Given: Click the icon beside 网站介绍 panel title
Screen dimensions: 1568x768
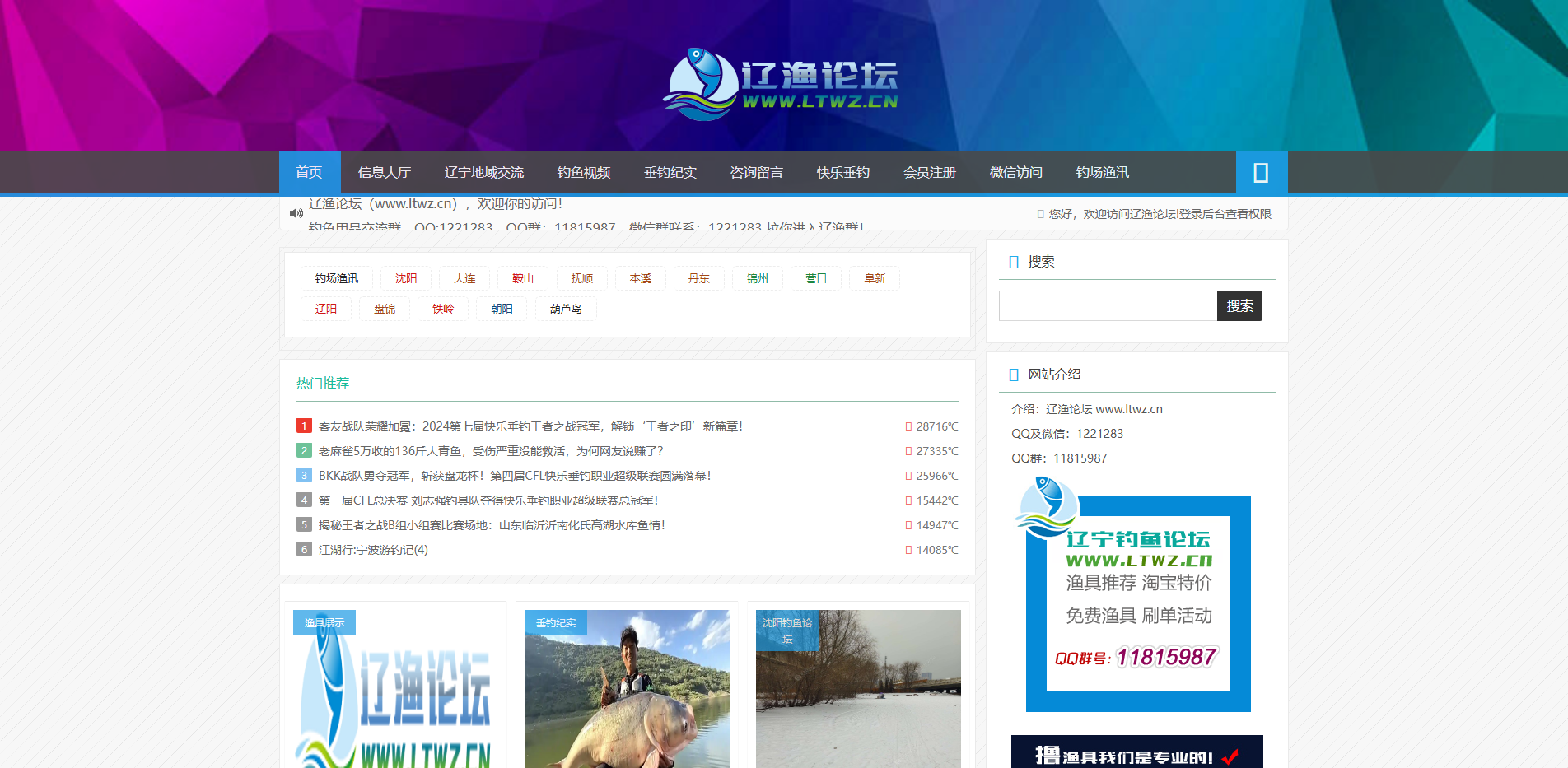Looking at the screenshot, I should tap(1012, 374).
